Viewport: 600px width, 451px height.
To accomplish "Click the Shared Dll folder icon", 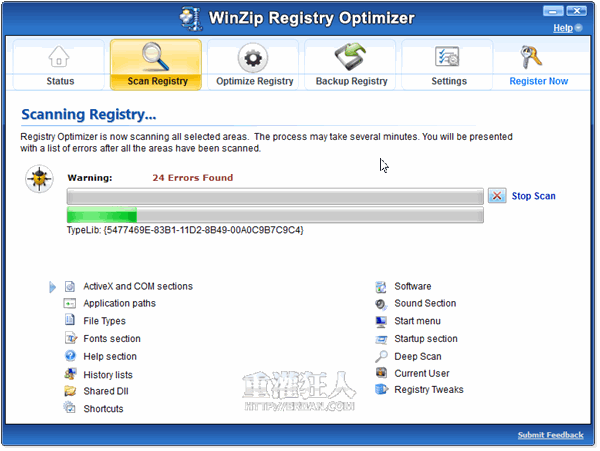I will click(x=70, y=391).
